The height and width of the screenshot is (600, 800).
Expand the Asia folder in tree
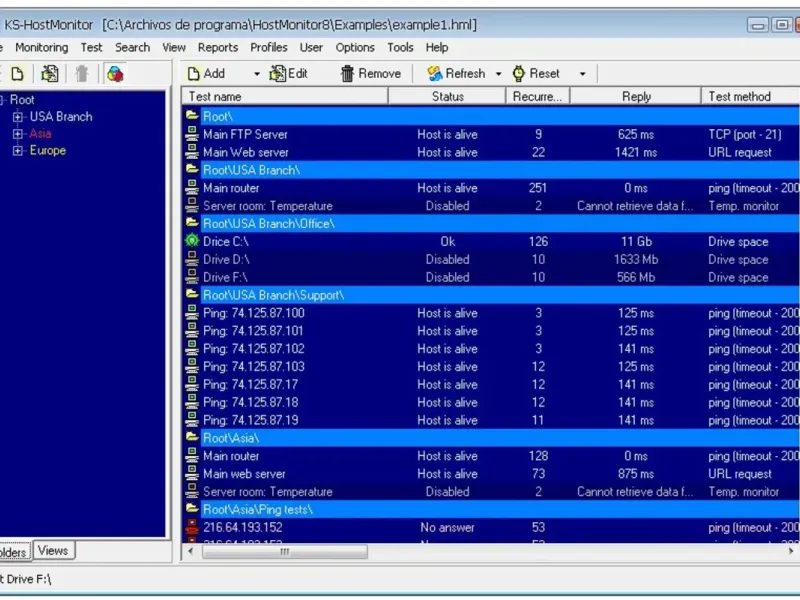(18, 134)
